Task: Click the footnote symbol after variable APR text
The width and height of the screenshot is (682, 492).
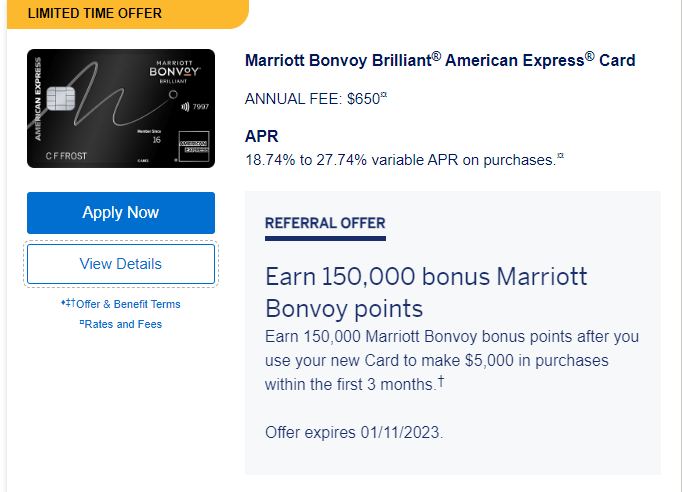Action: (561, 155)
